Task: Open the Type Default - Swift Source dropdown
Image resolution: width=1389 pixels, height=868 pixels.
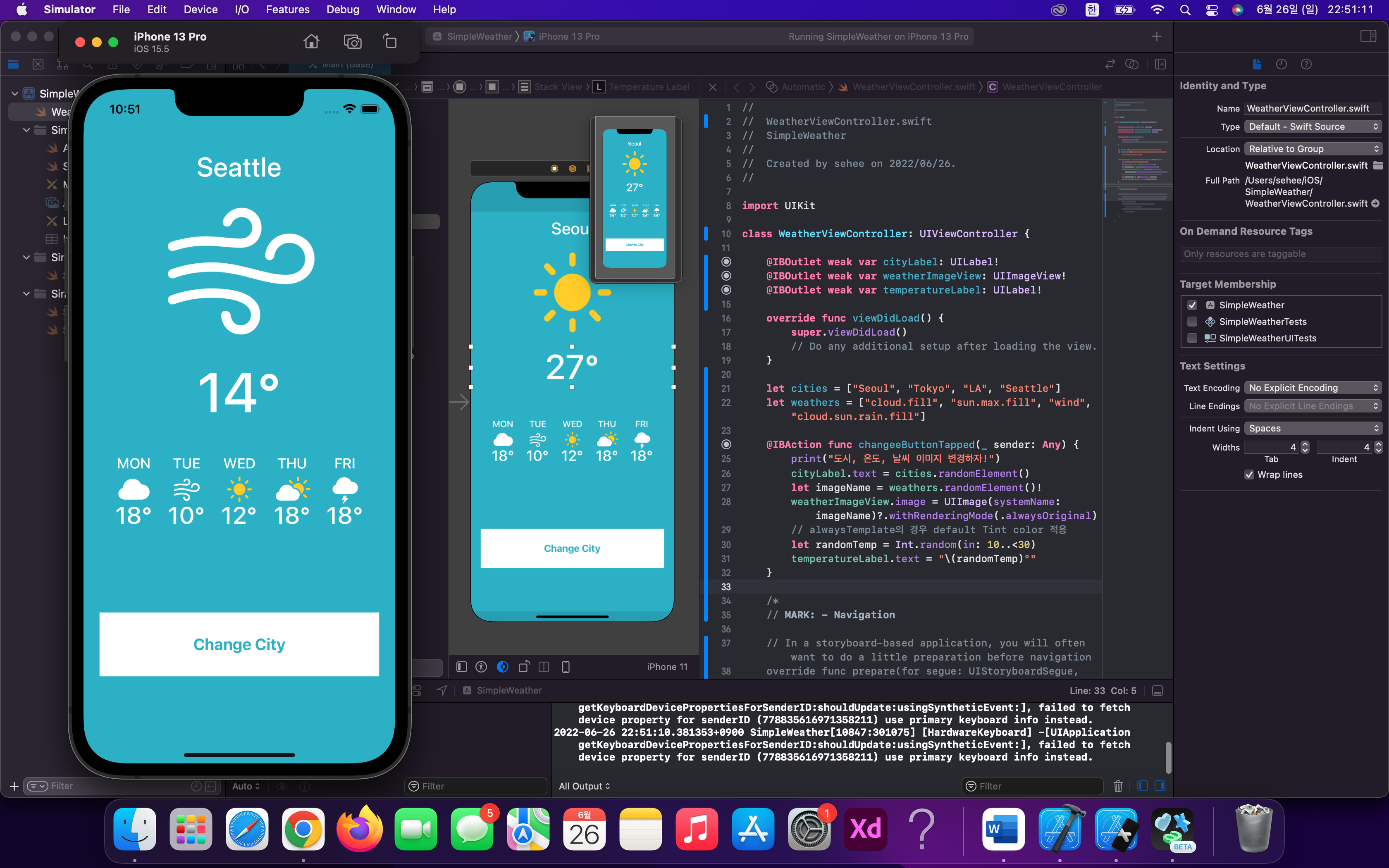Action: [x=1312, y=126]
